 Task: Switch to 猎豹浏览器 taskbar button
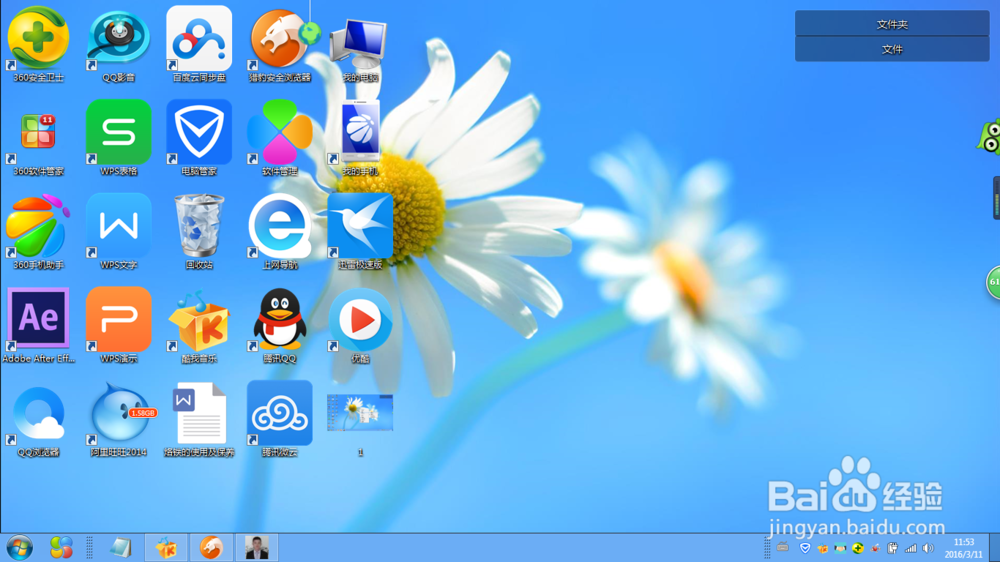click(211, 547)
